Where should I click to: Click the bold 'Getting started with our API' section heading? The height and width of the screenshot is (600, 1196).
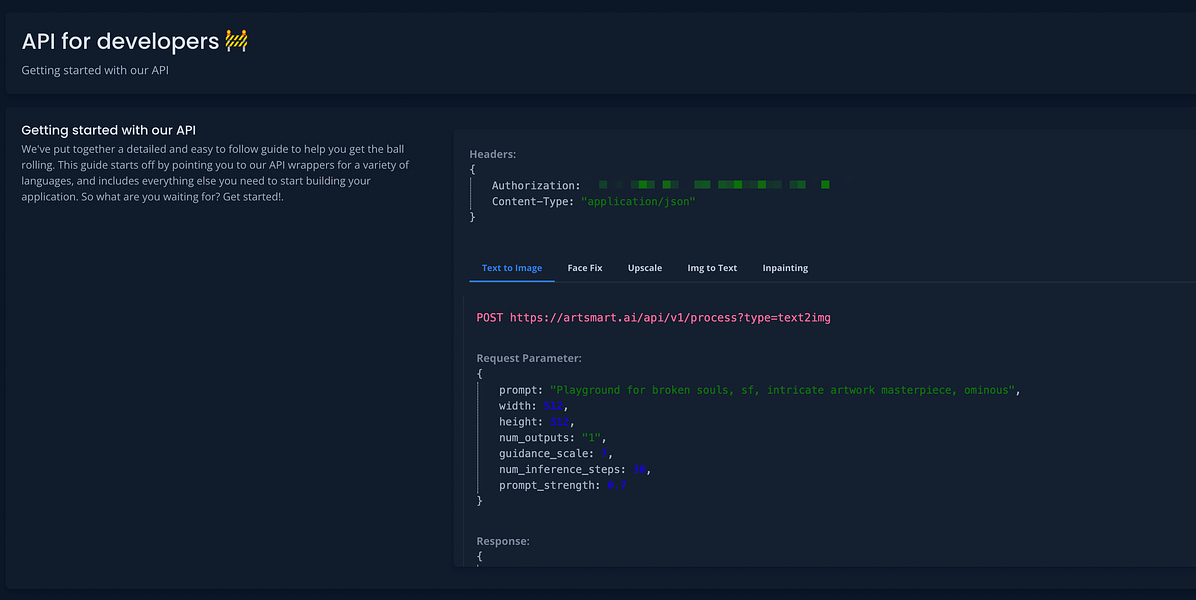pos(108,130)
